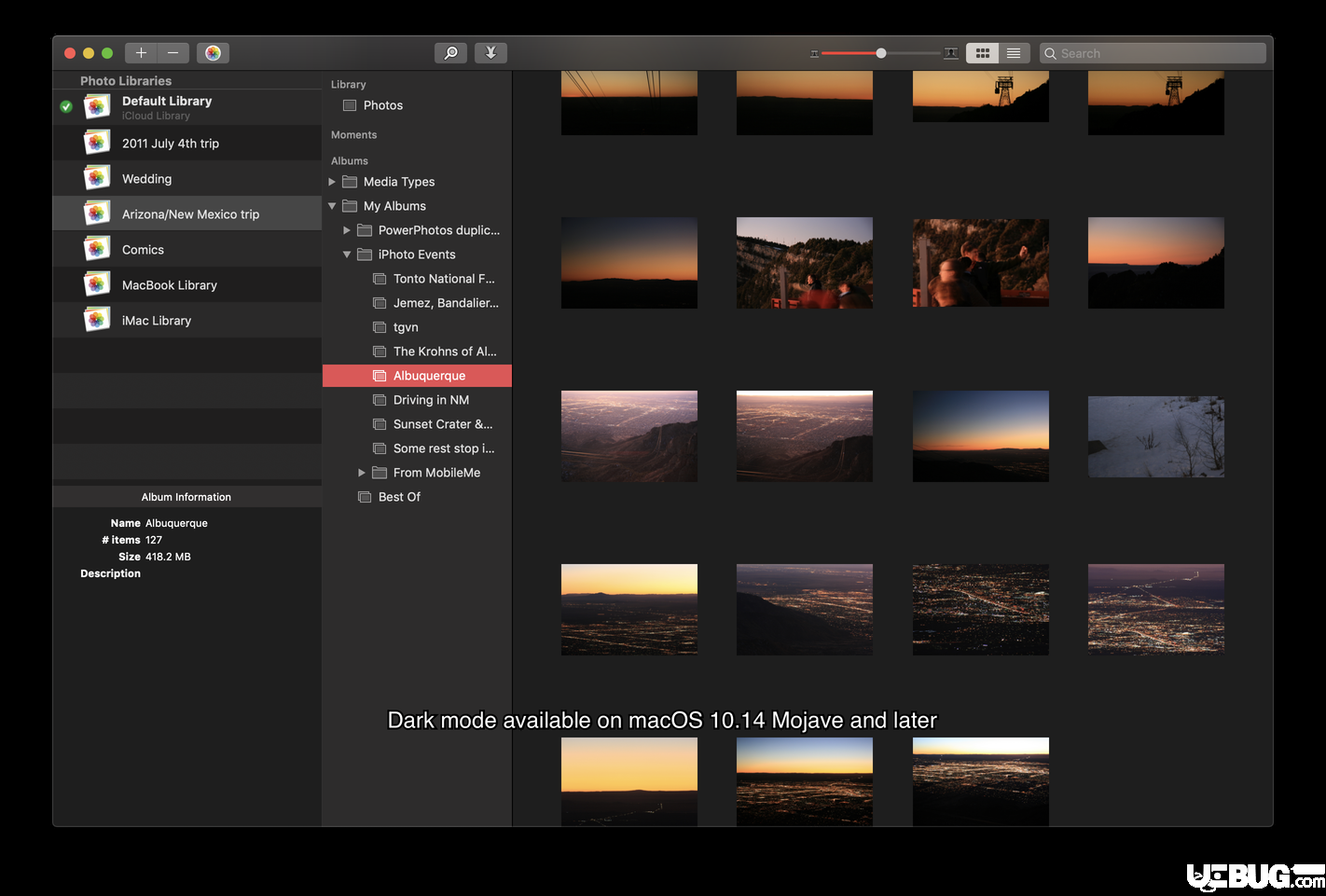Click the Comics library icon

[97, 249]
